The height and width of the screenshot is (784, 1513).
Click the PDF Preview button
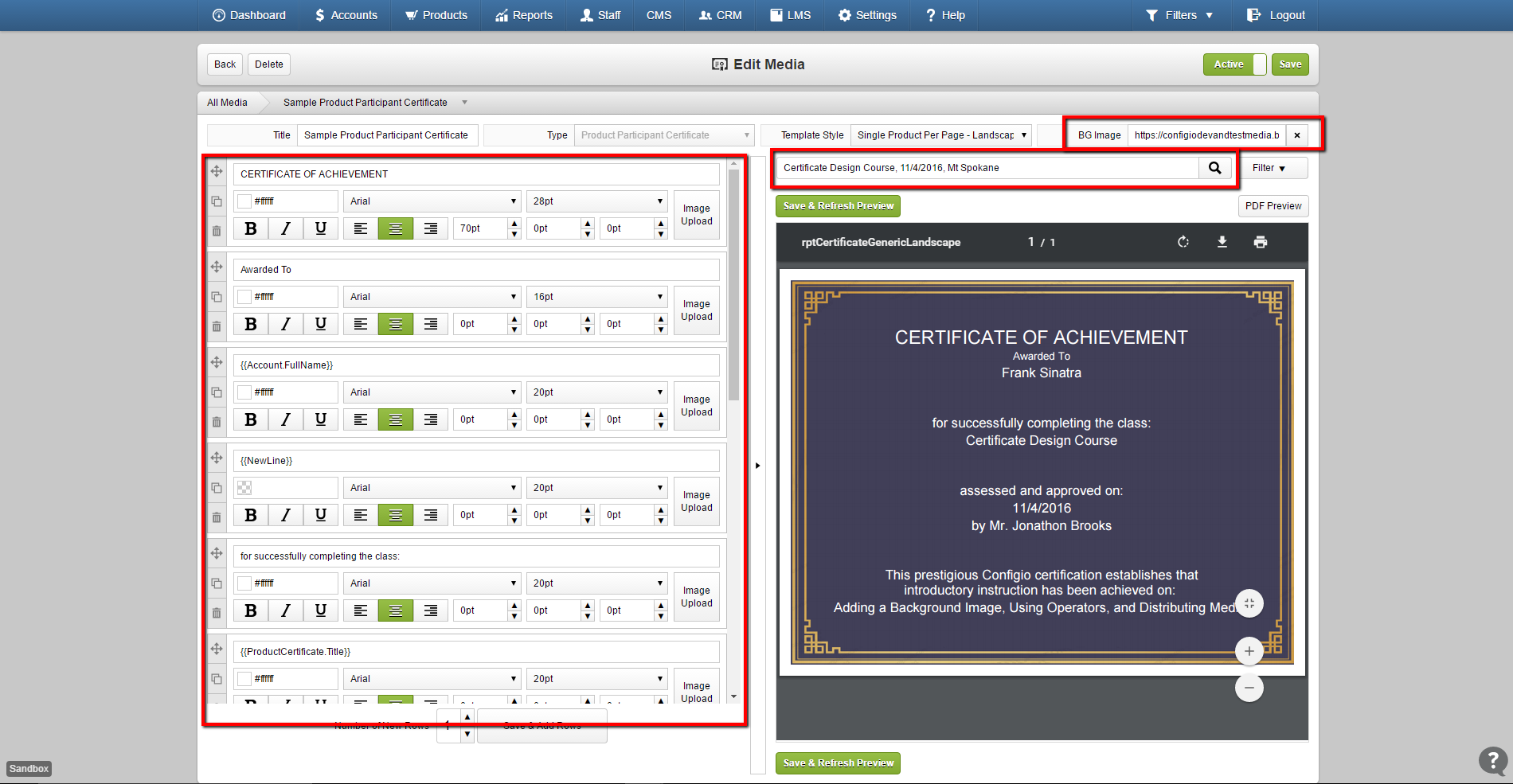[x=1273, y=206]
